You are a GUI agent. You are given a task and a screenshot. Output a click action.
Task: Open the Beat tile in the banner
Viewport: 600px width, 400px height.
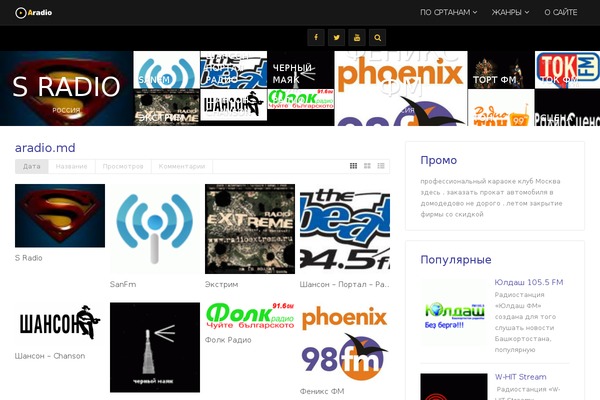click(233, 70)
